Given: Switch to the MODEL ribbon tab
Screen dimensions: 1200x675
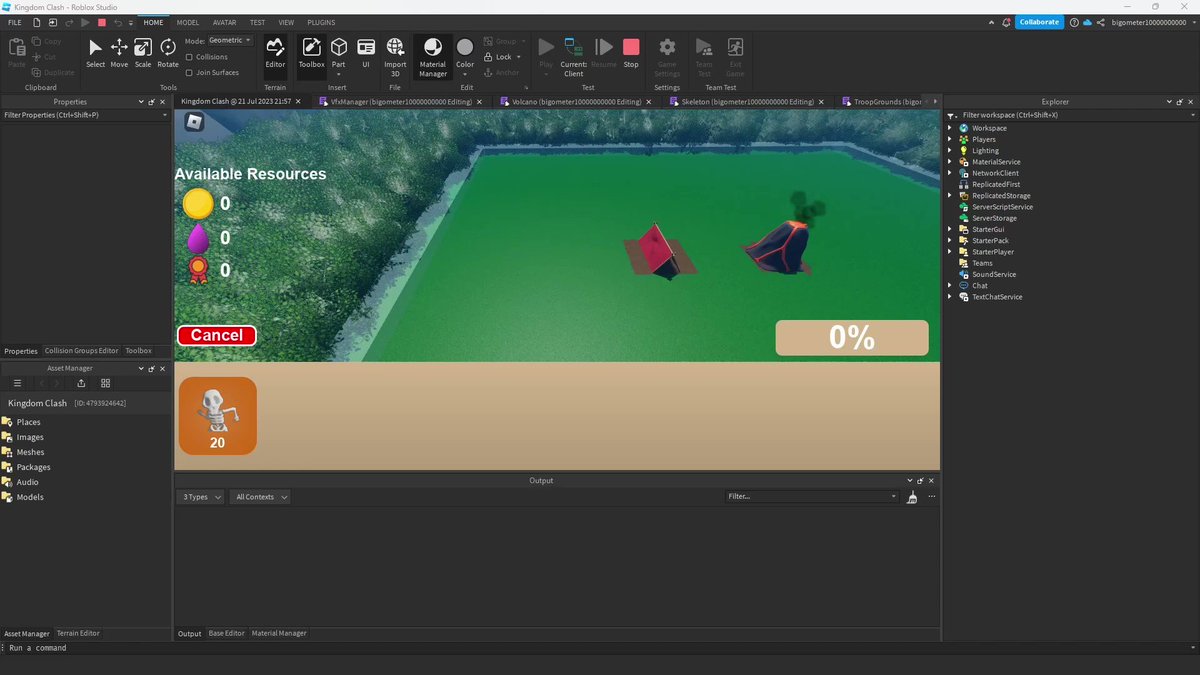Looking at the screenshot, I should [188, 22].
